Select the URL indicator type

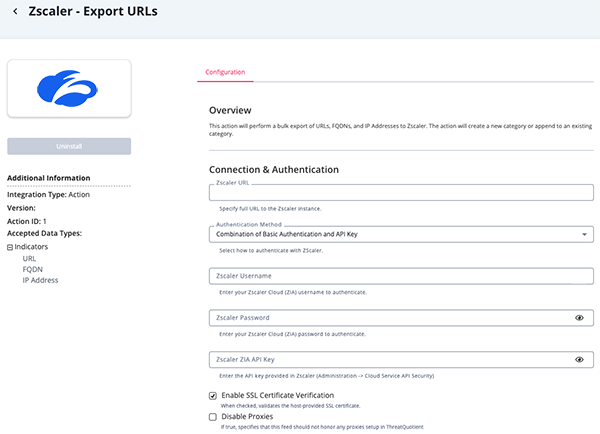pos(29,258)
